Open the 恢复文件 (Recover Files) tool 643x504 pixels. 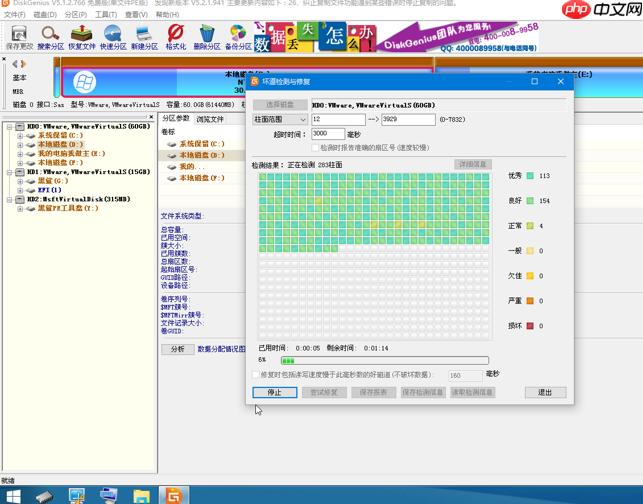82,37
